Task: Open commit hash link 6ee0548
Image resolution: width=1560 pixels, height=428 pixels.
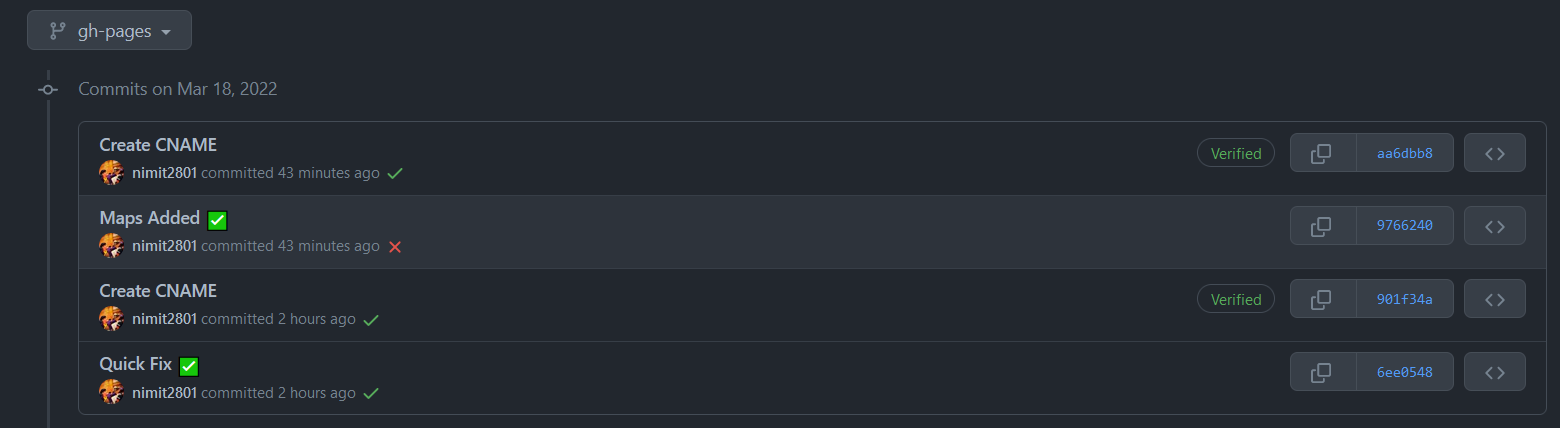Action: coord(1404,372)
